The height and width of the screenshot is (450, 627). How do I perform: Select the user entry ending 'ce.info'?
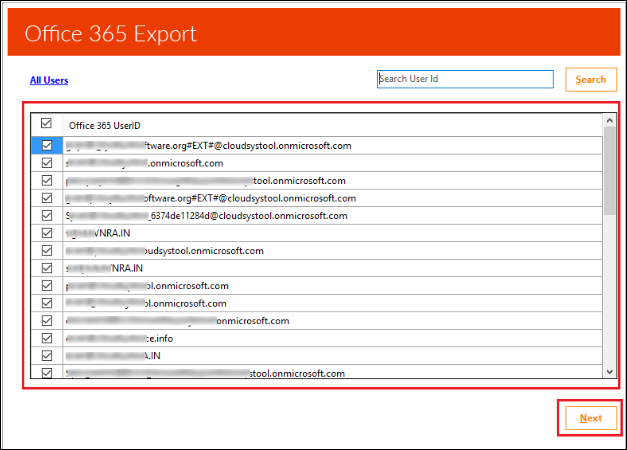coord(120,338)
